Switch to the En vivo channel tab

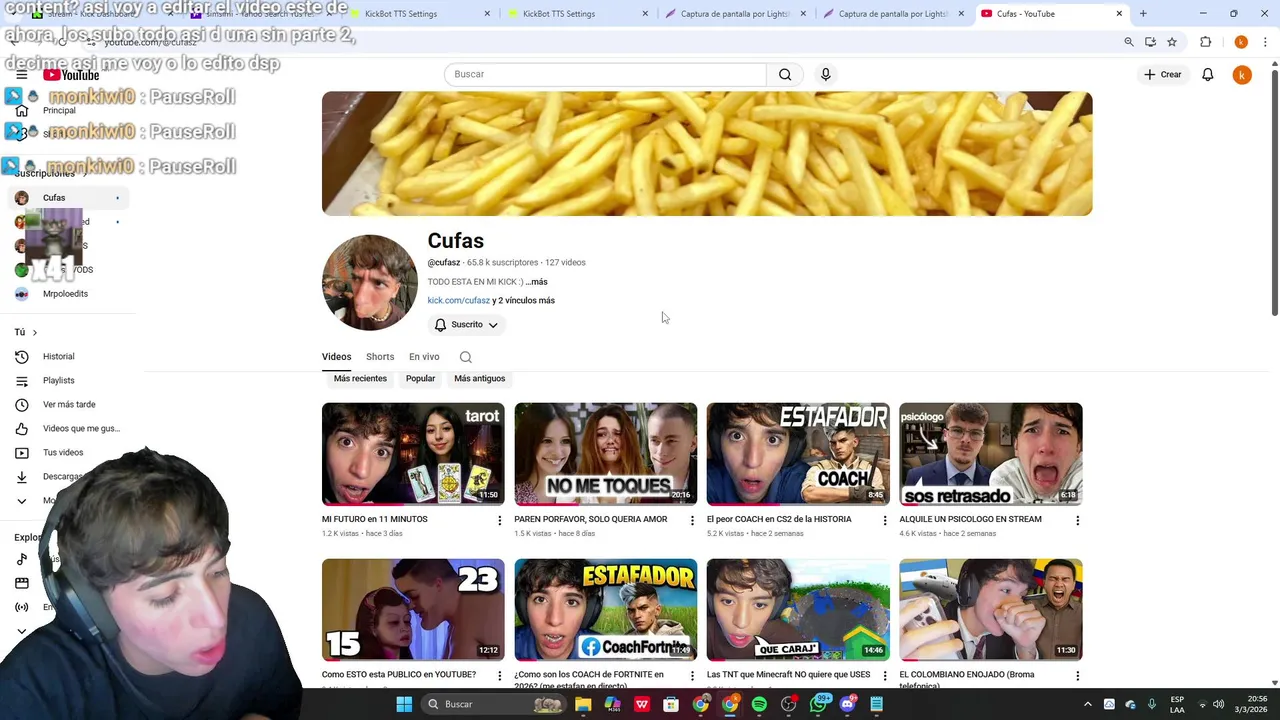tap(424, 357)
